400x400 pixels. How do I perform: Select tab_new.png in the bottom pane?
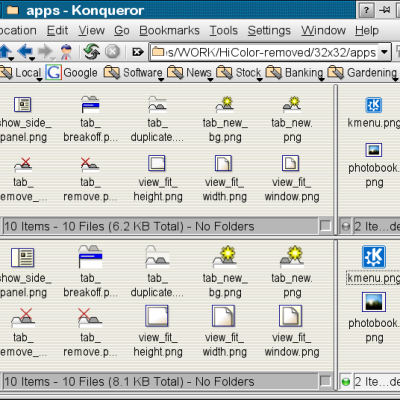pyautogui.click(x=292, y=257)
